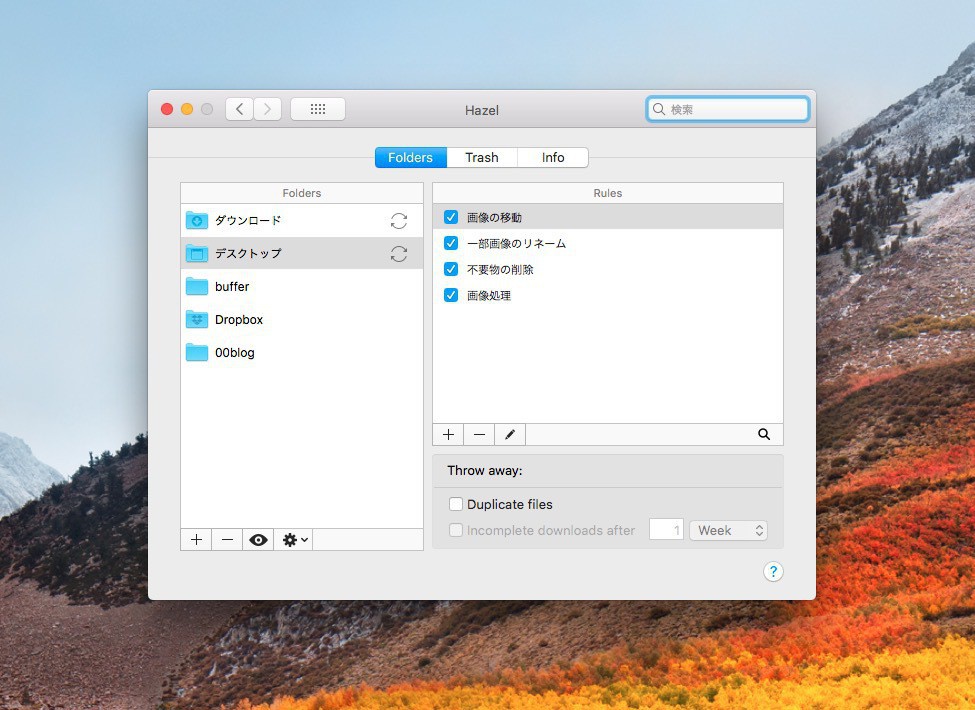Screen dimensions: 975x710
Task: Add a new rule with plus button
Action: [448, 435]
